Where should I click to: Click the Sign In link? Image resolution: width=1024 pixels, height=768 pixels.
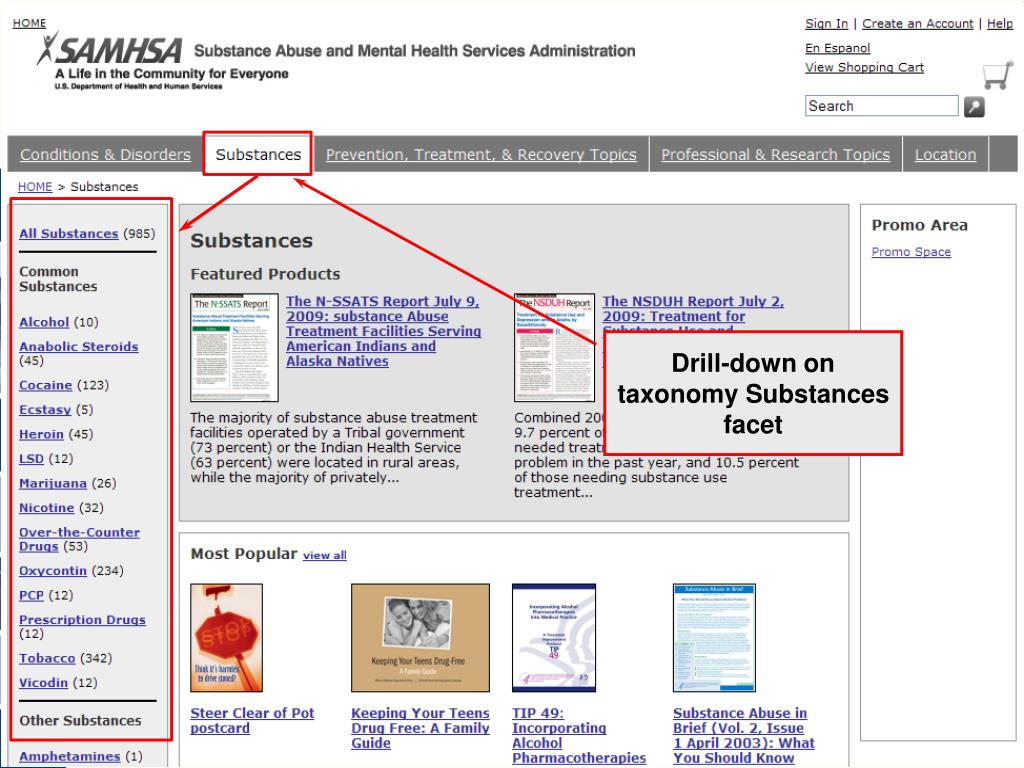[826, 24]
